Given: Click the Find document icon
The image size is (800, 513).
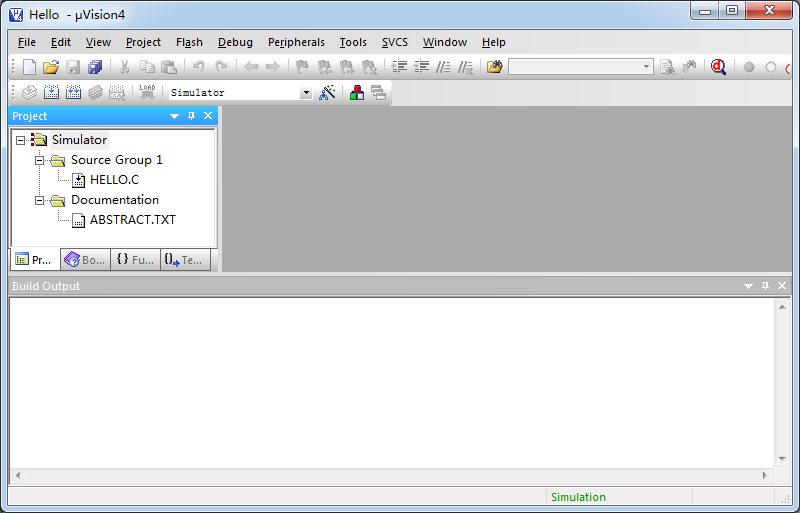Looking at the screenshot, I should (x=667, y=67).
